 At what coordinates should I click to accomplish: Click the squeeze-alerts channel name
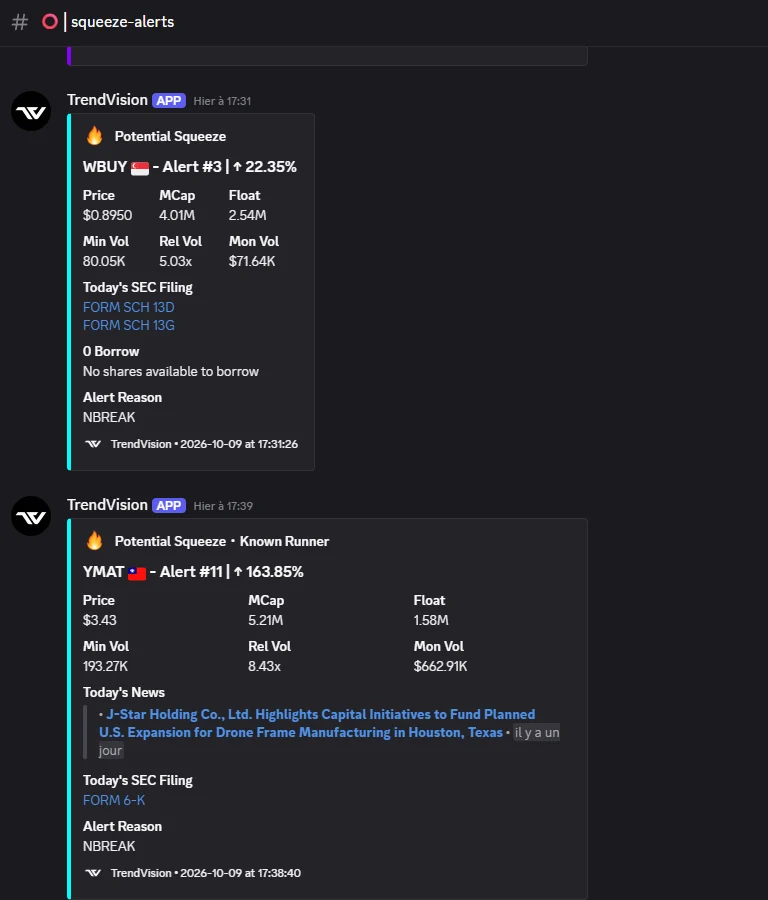tap(122, 22)
